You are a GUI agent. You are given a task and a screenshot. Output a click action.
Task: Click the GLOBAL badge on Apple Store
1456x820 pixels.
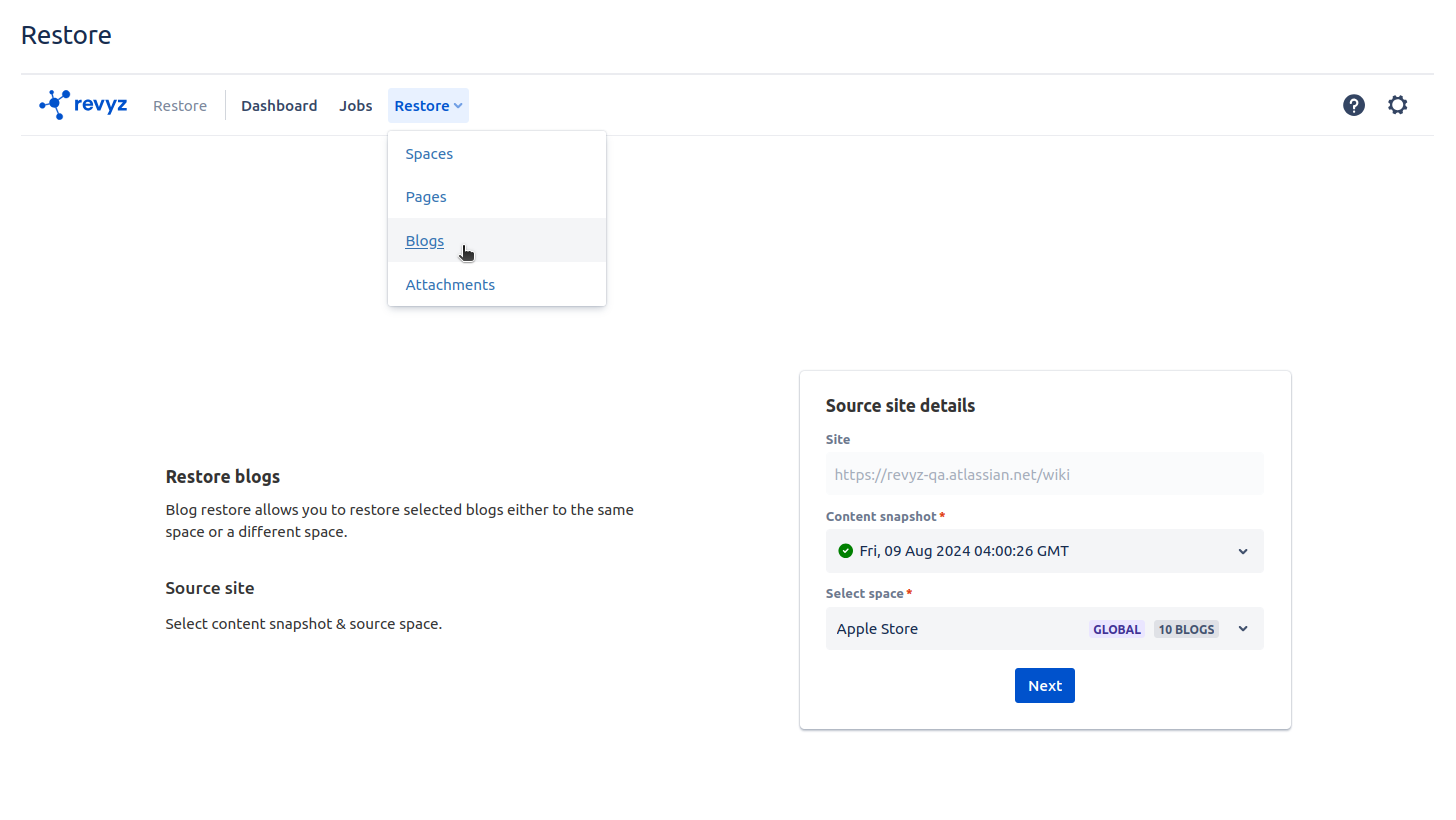point(1116,629)
